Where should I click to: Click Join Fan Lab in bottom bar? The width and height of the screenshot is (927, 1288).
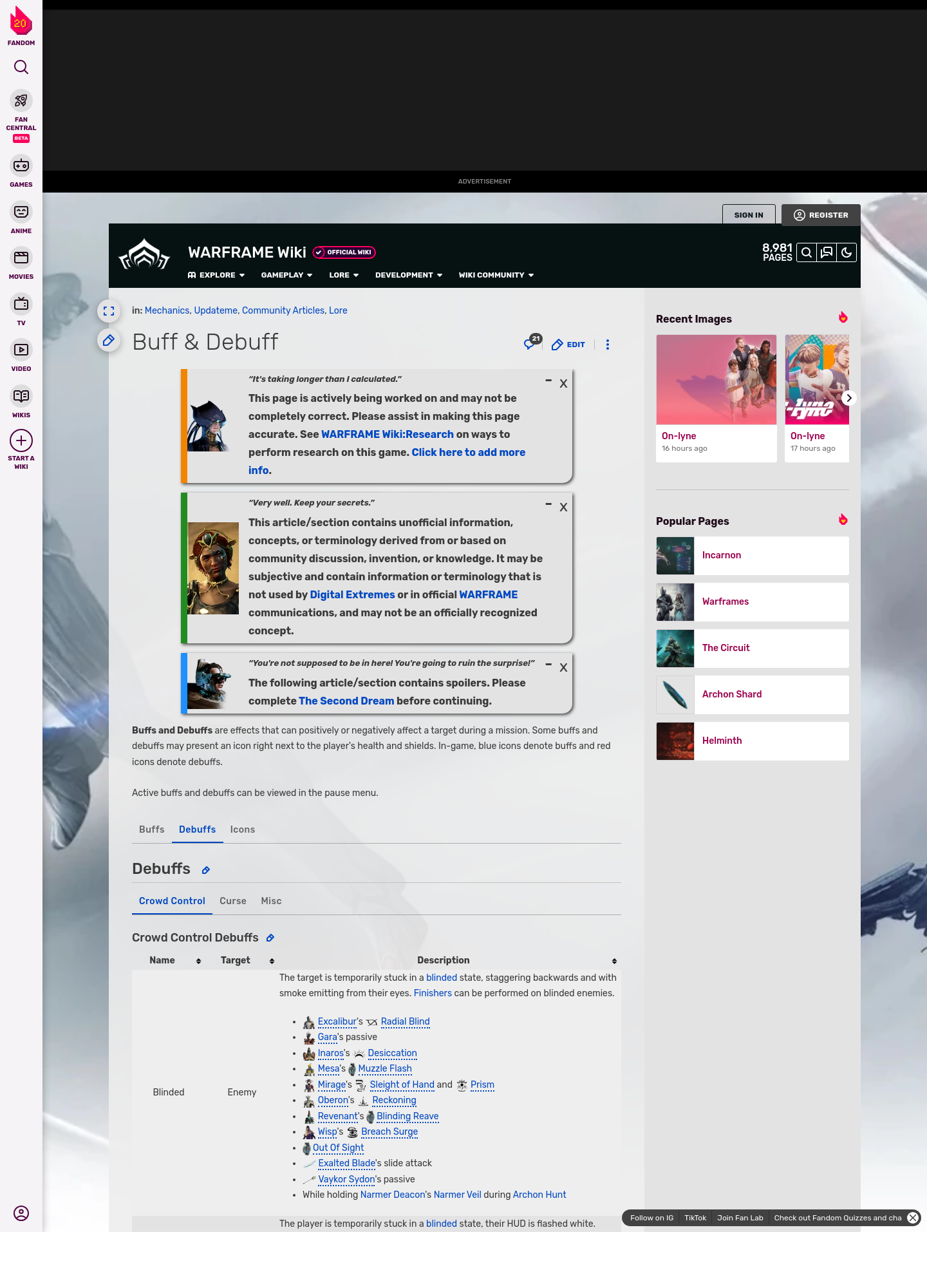point(740,1218)
